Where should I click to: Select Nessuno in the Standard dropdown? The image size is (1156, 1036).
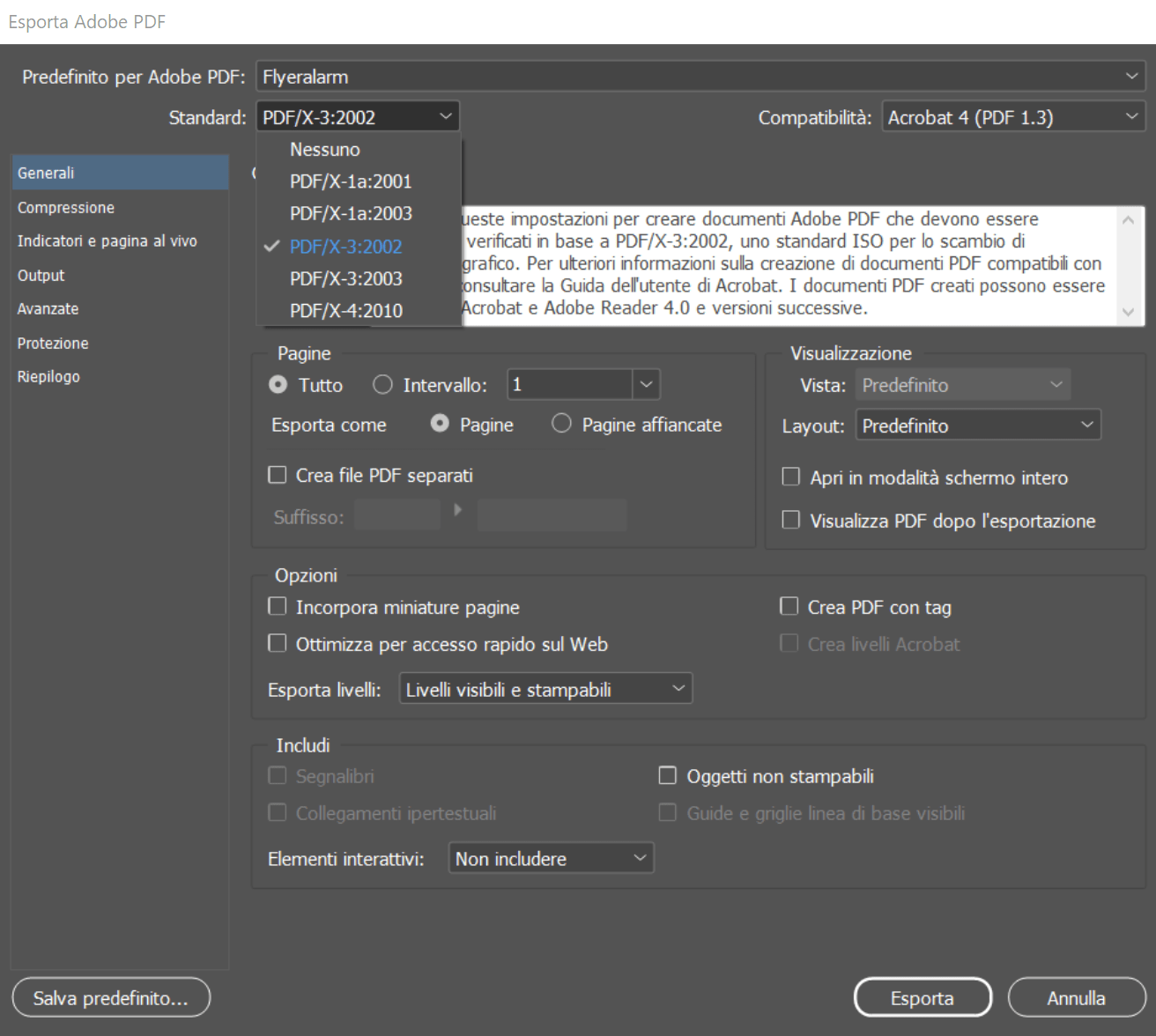[x=324, y=150]
